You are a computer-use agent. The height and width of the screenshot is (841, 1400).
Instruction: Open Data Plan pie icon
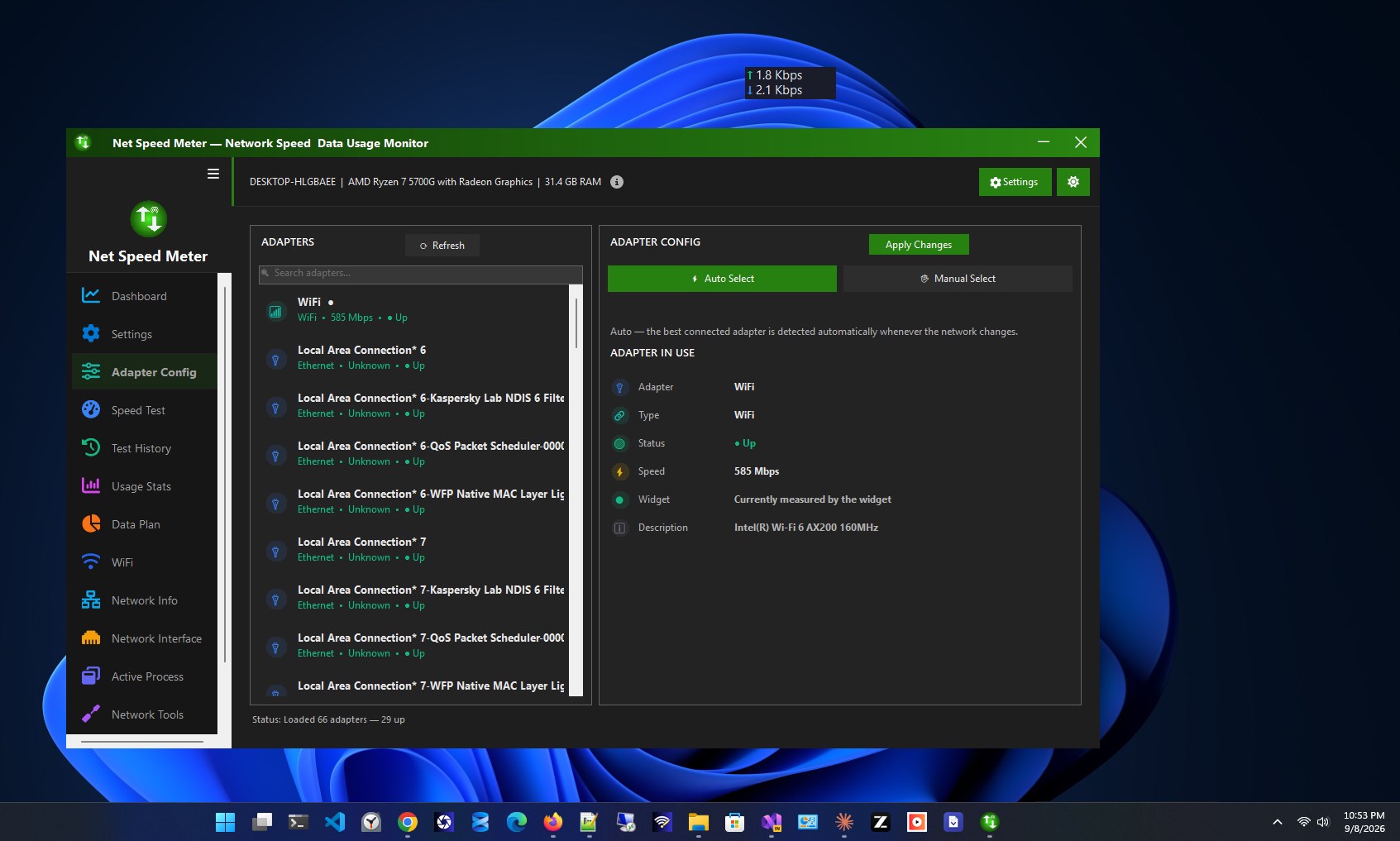click(91, 523)
